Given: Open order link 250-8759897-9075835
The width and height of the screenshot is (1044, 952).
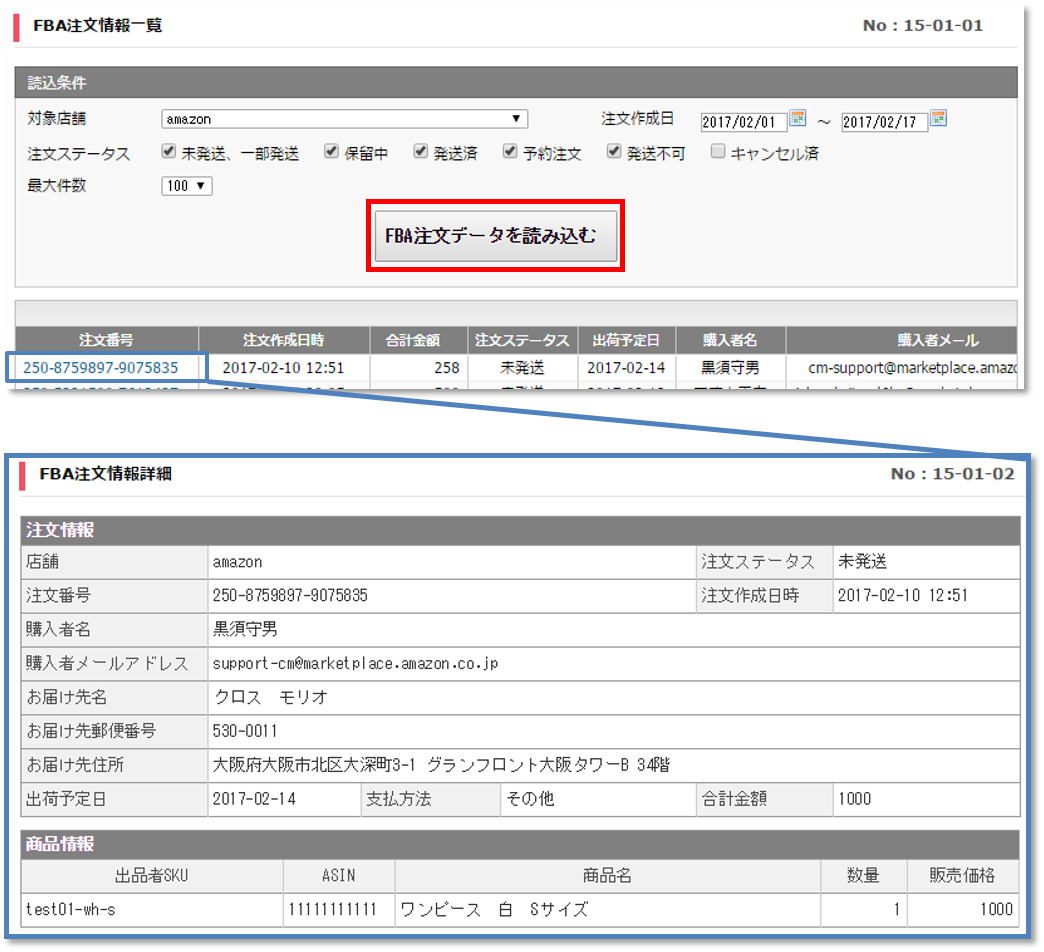Looking at the screenshot, I should coord(101,367).
